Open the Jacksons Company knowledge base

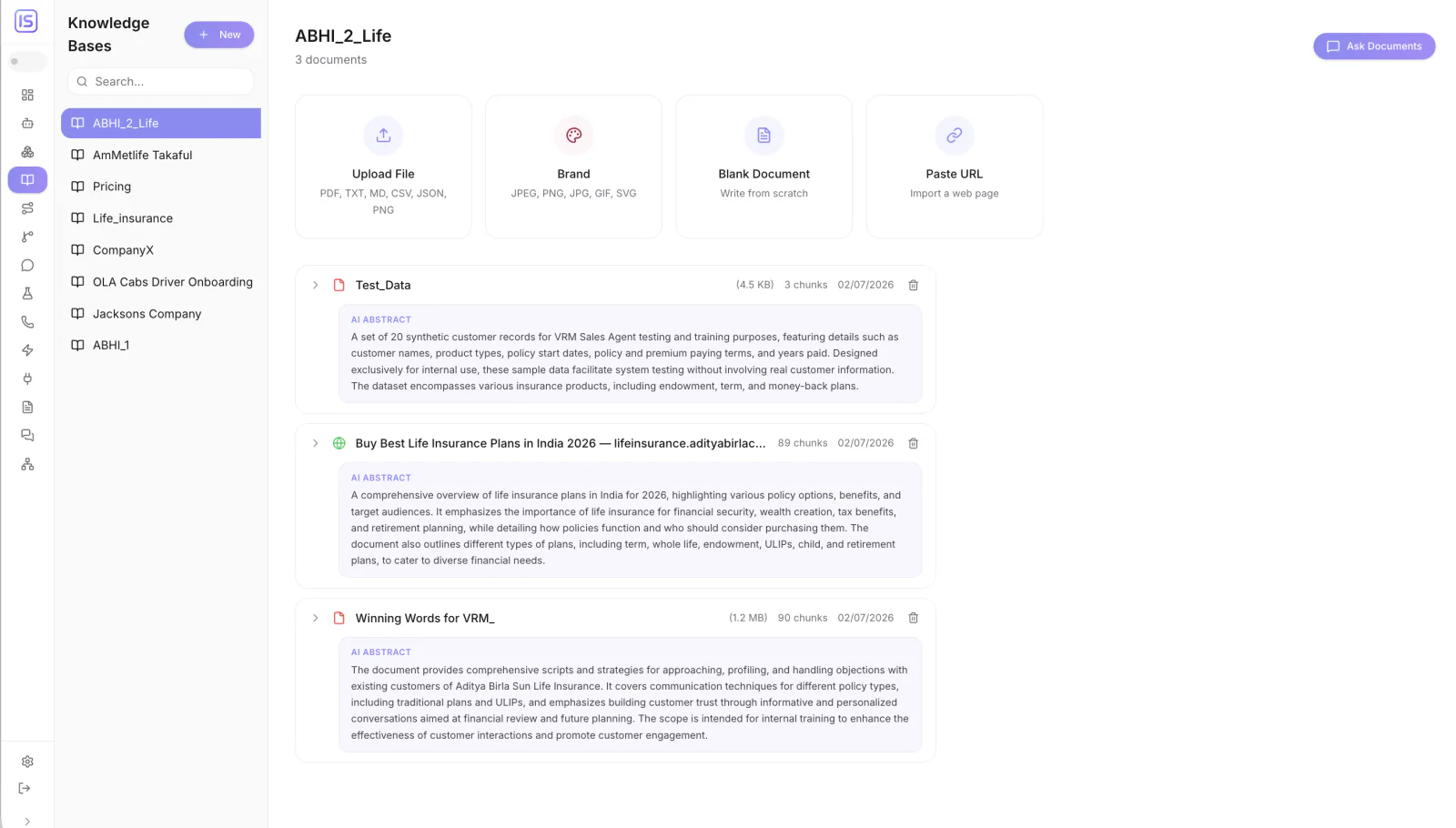(x=161, y=314)
